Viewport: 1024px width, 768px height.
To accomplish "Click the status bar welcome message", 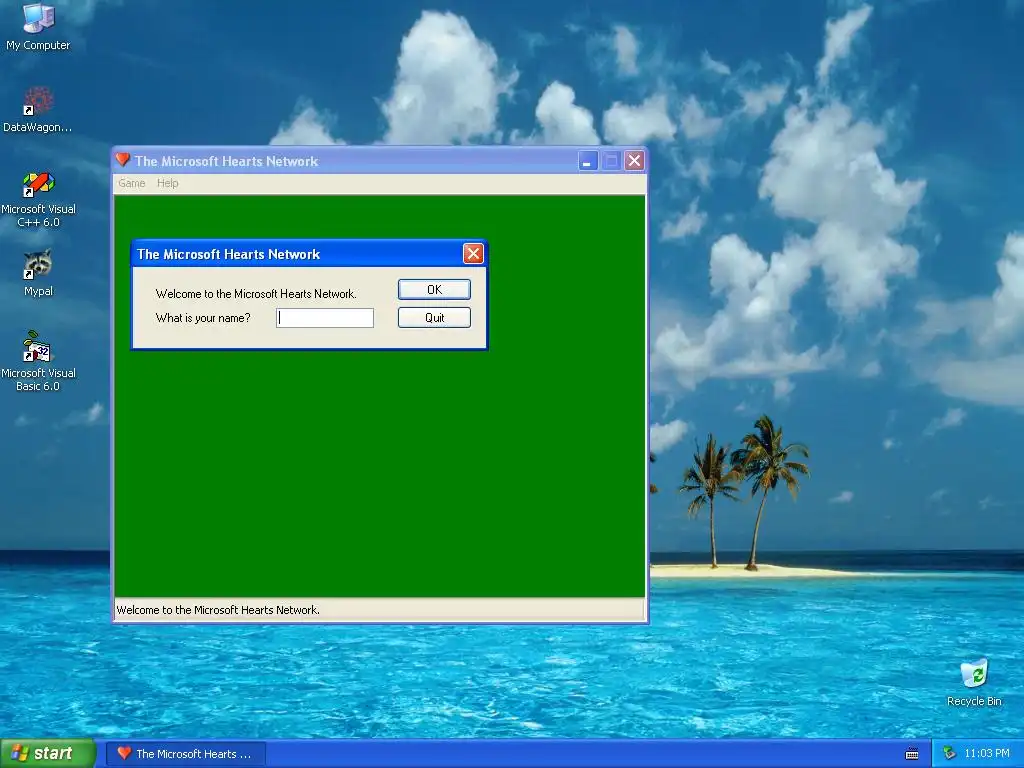I will coord(218,610).
